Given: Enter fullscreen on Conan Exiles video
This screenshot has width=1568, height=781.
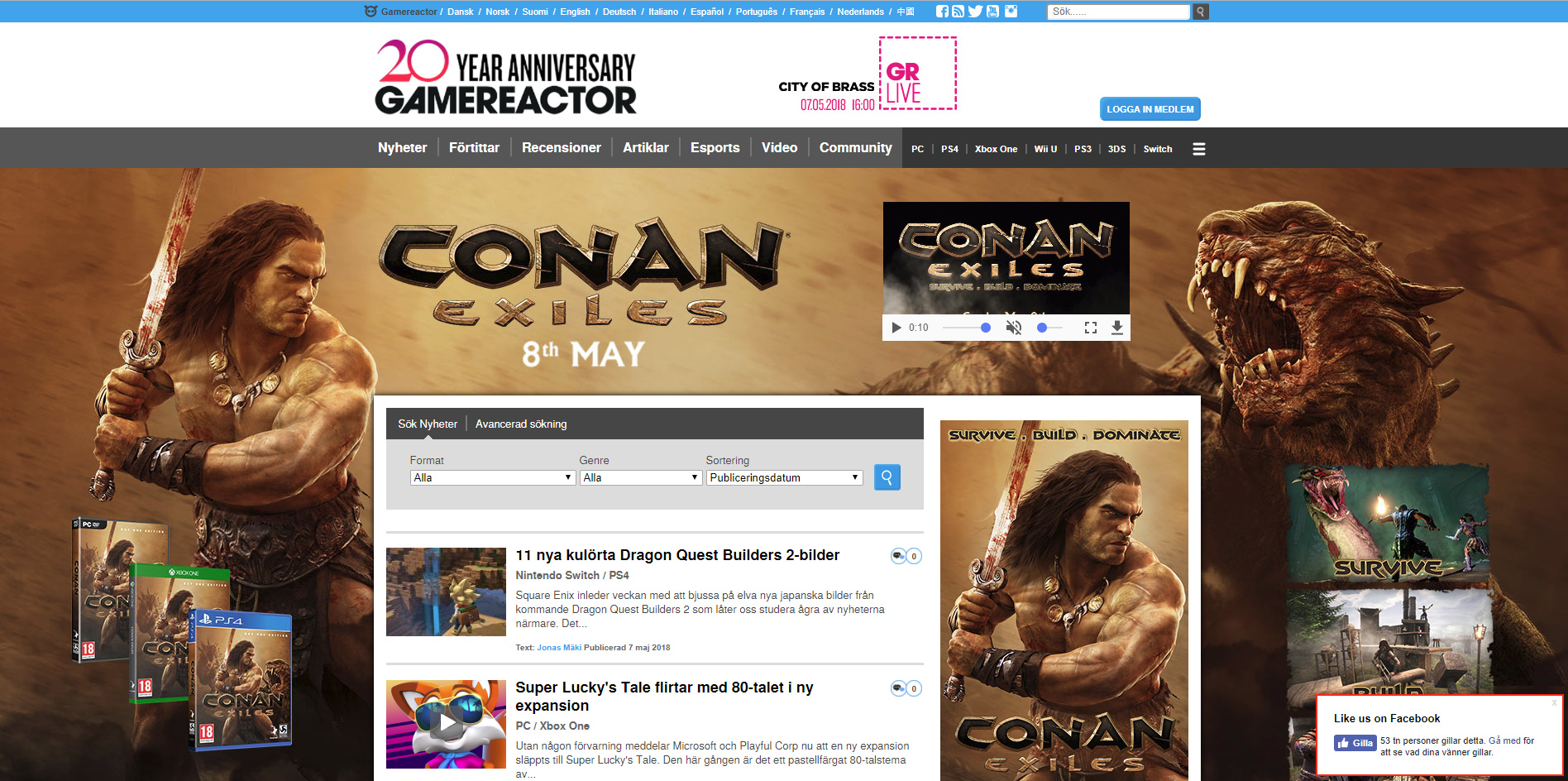Looking at the screenshot, I should [1090, 328].
